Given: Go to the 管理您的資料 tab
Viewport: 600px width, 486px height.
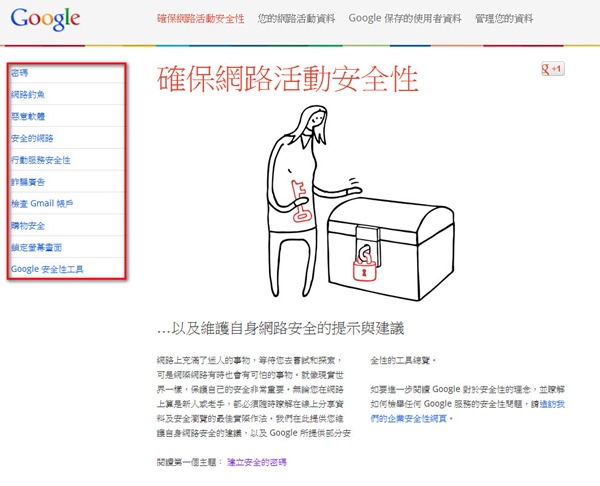Looking at the screenshot, I should click(x=504, y=18).
